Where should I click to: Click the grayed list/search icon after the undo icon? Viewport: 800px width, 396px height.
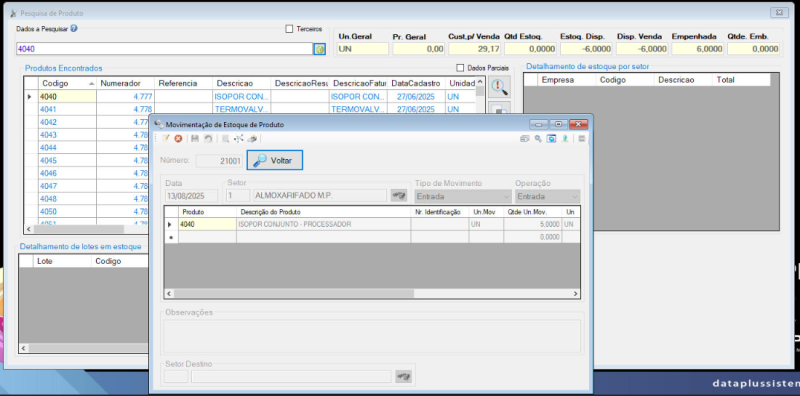click(x=225, y=139)
